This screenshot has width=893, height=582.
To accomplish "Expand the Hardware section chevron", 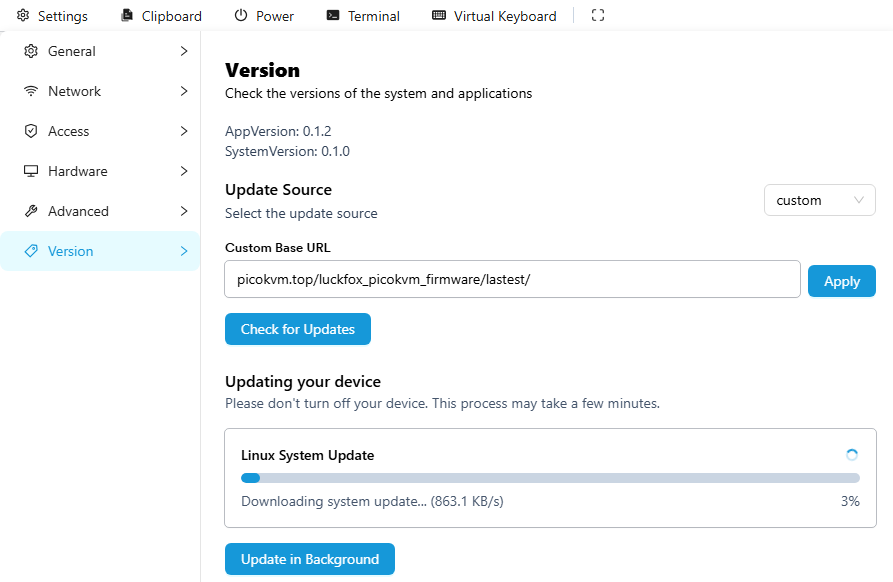I will [184, 171].
